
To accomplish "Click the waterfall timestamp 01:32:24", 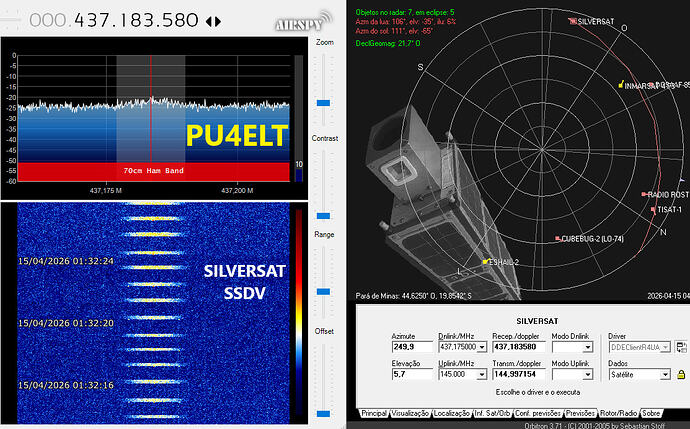I will pos(66,261).
